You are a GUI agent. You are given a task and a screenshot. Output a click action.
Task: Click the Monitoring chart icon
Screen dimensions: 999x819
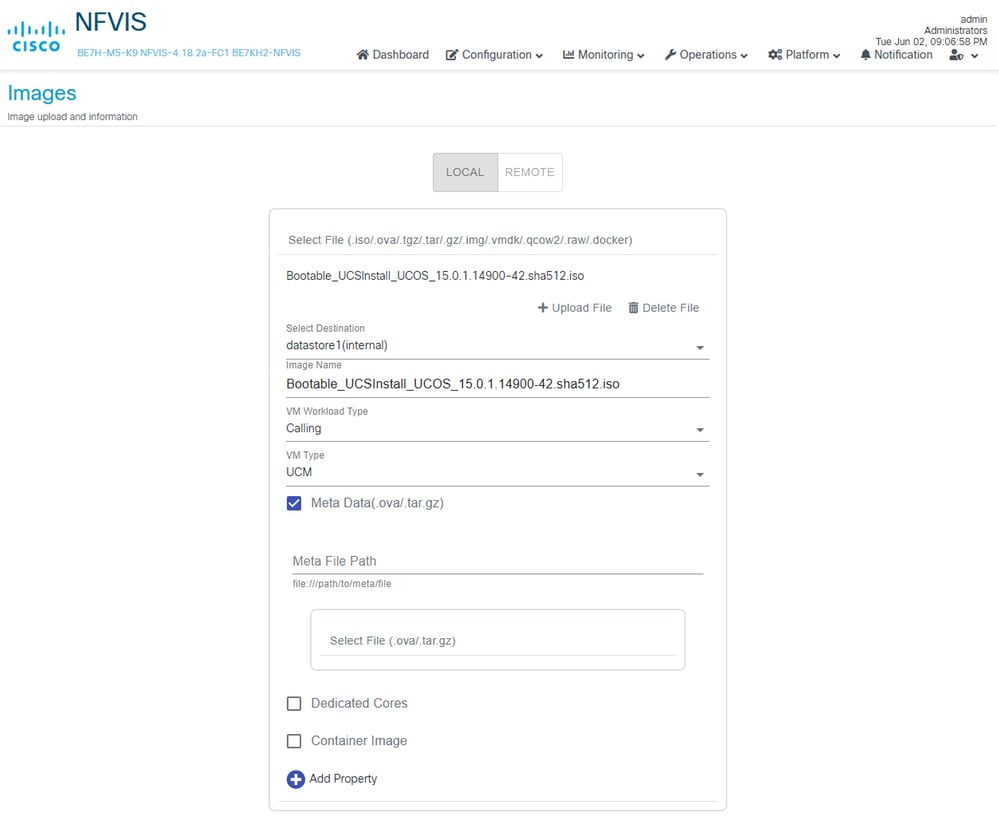point(568,55)
